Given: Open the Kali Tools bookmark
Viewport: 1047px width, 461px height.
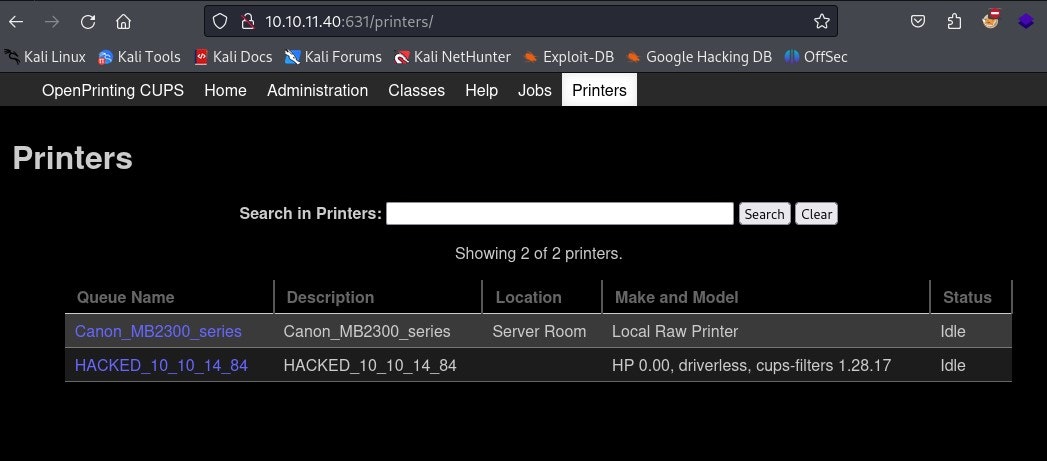Looking at the screenshot, I should tap(139, 57).
